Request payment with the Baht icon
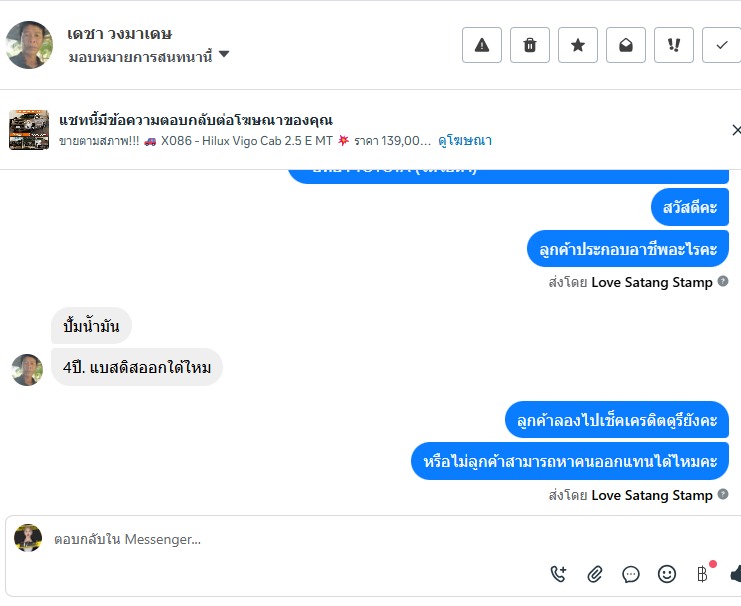The width and height of the screenshot is (741, 606). click(x=702, y=574)
